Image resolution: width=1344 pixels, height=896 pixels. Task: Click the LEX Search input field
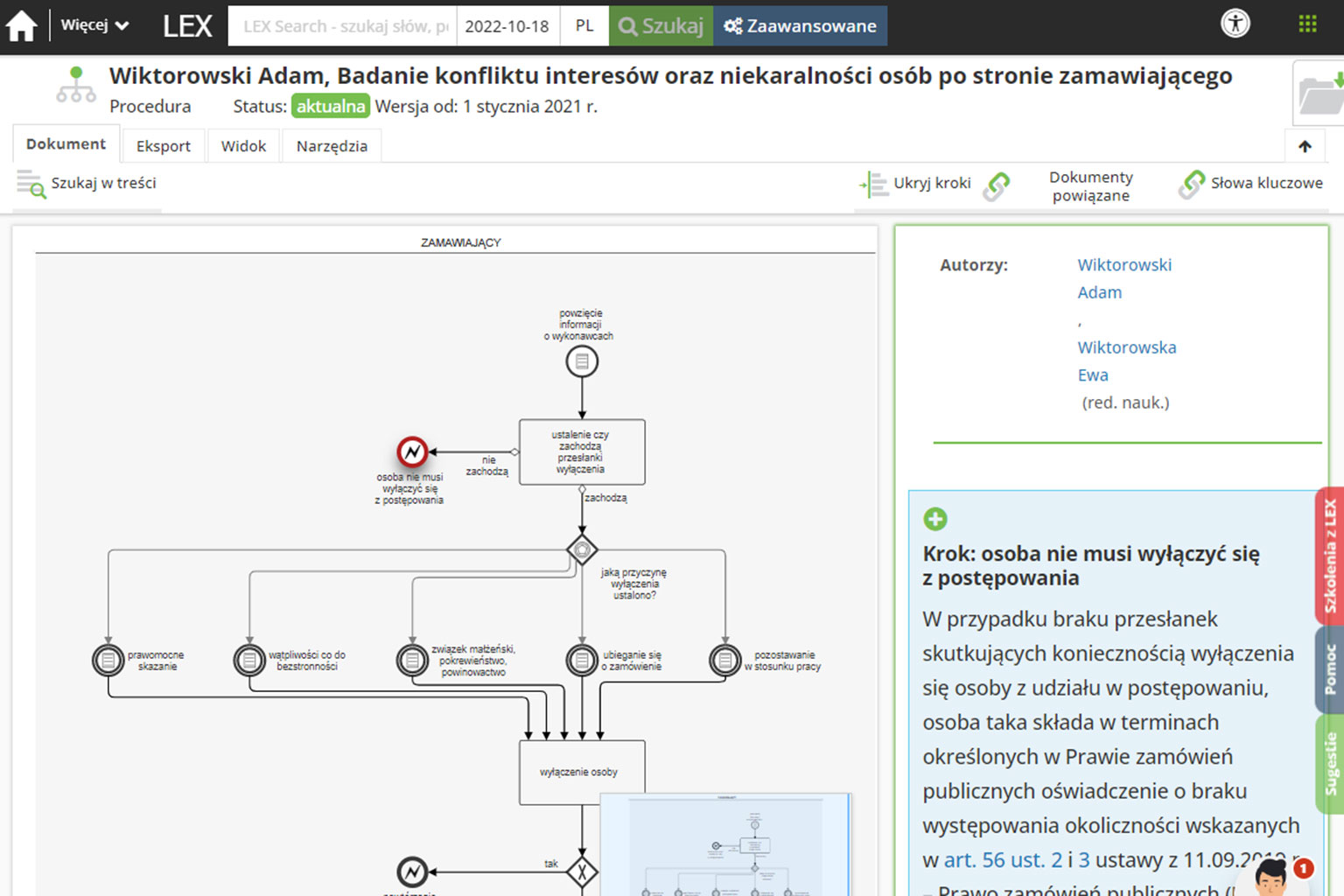coord(344,26)
